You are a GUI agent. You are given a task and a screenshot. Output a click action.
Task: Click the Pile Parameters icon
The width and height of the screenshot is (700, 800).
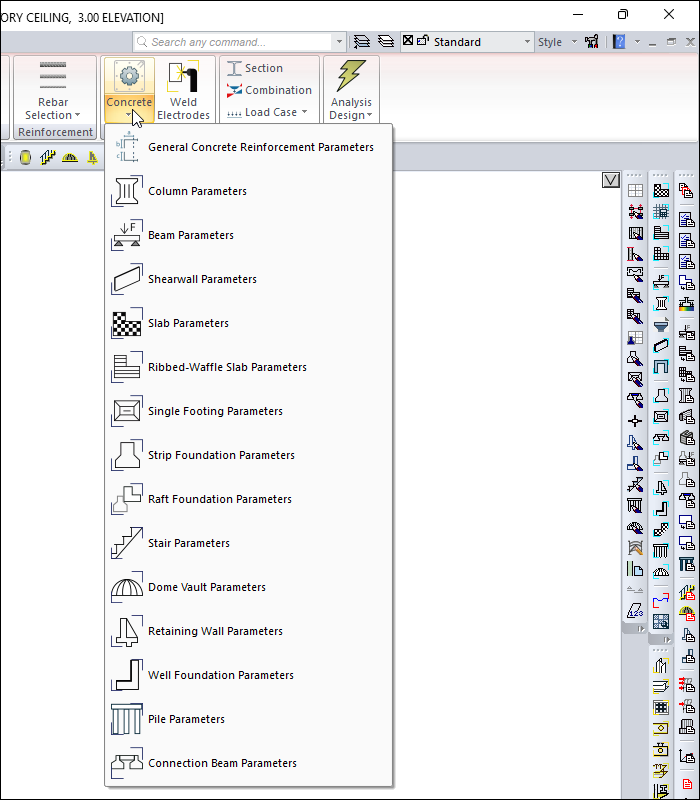click(x=127, y=719)
